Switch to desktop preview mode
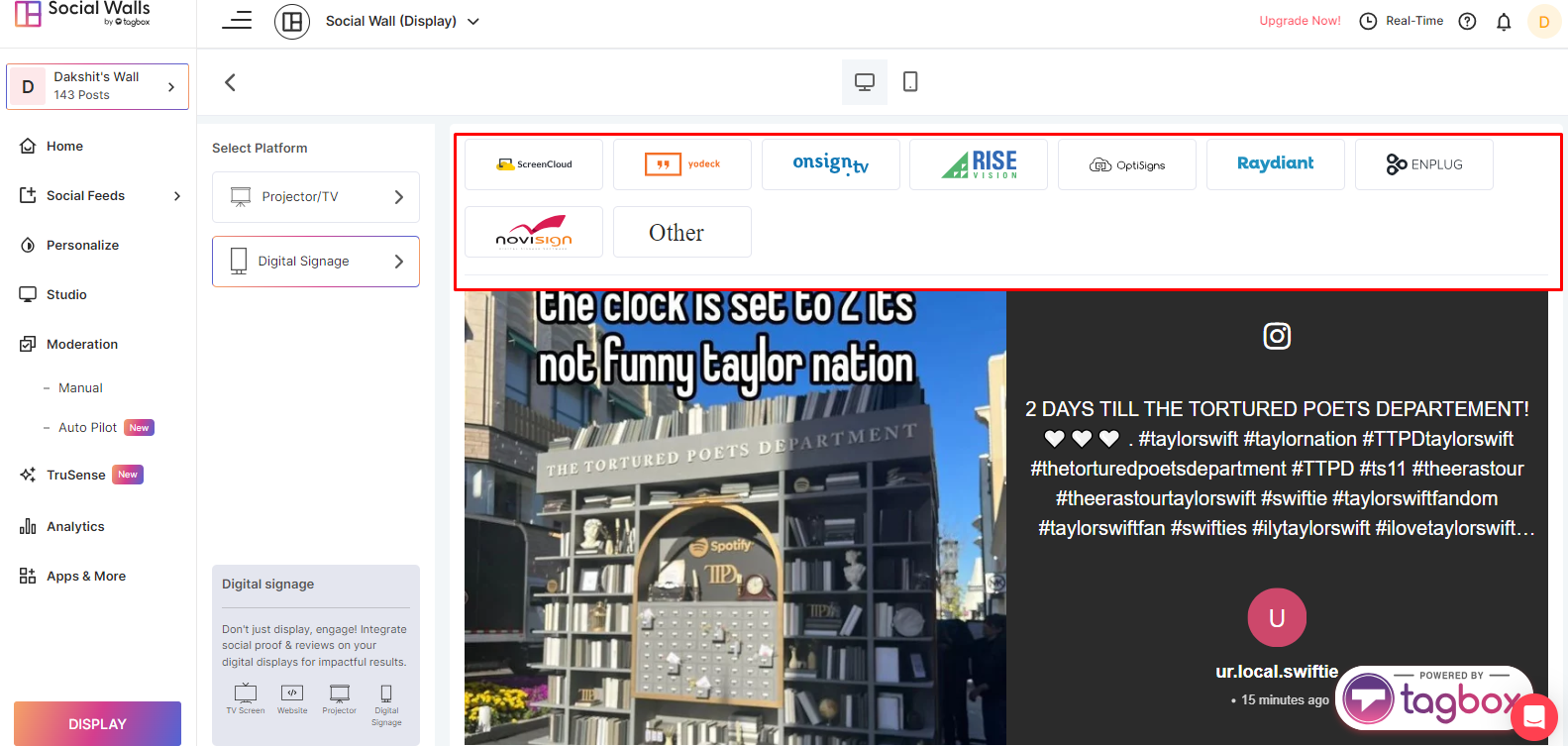Image resolution: width=1568 pixels, height=746 pixels. pos(865,81)
